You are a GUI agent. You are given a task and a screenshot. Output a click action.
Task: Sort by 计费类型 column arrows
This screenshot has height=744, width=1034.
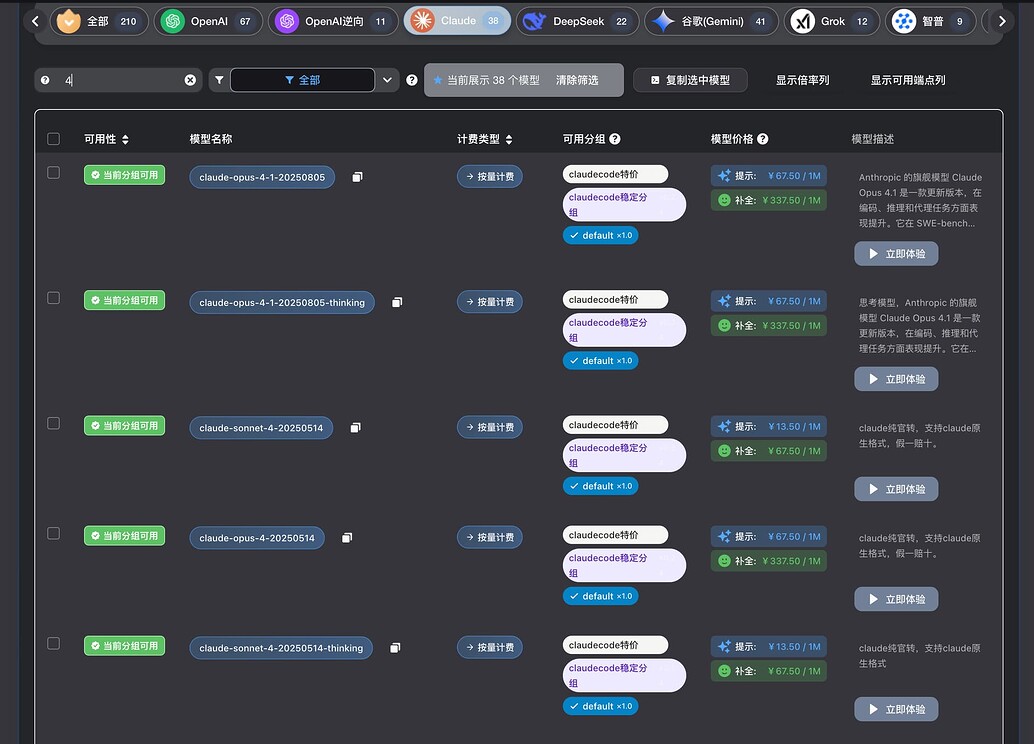click(509, 139)
